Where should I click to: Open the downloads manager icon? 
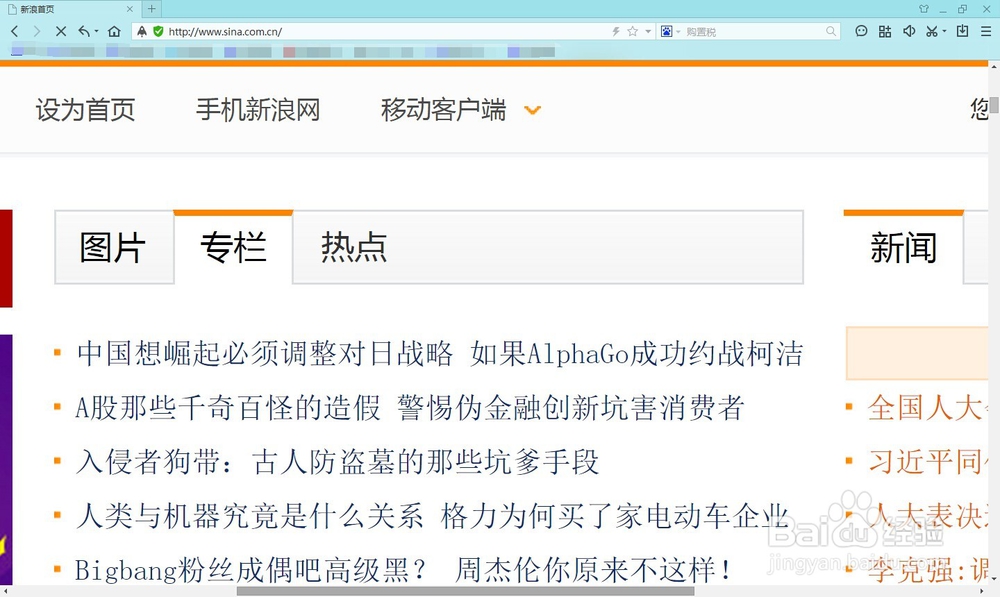[x=960, y=31]
